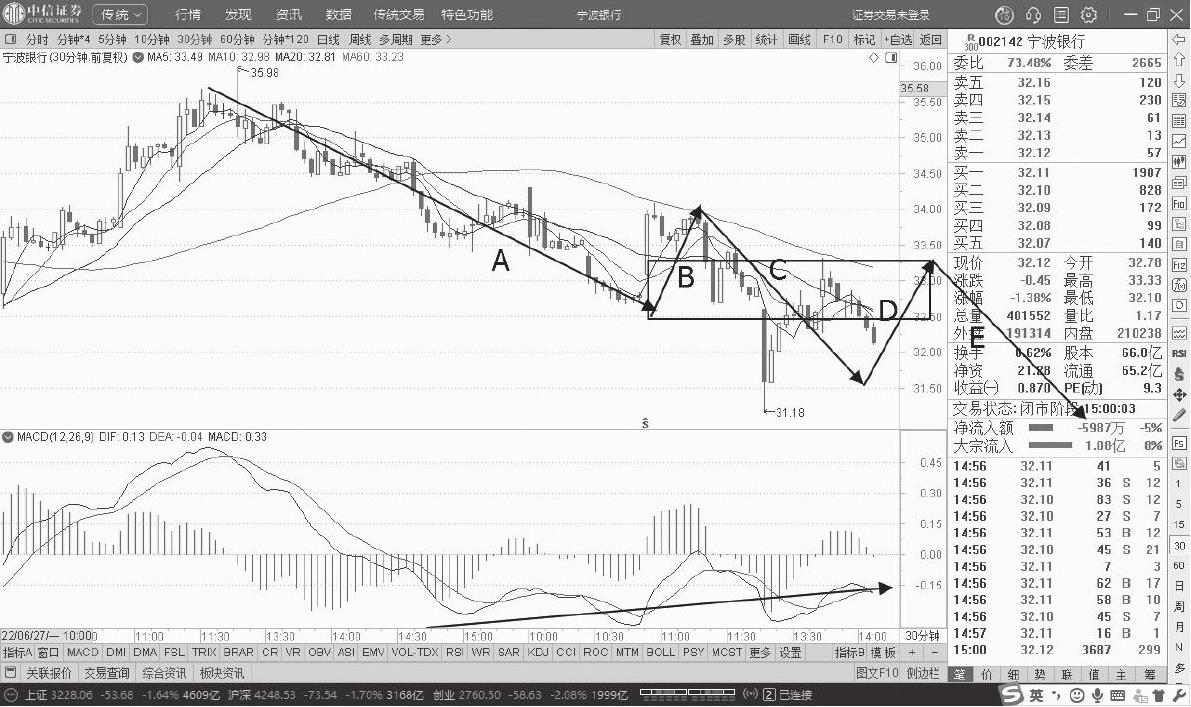Switch to 日线 daily period
Image resolution: width=1191 pixels, height=707 pixels.
(328, 39)
